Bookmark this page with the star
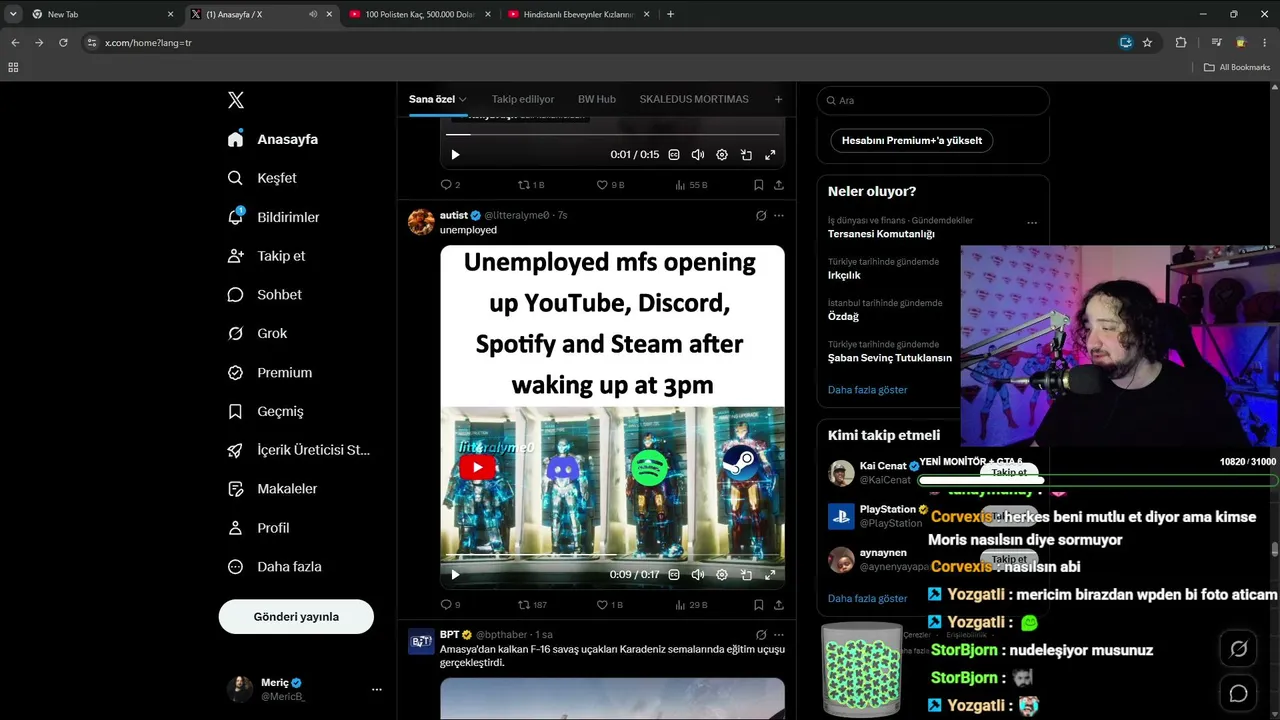 coord(1147,43)
